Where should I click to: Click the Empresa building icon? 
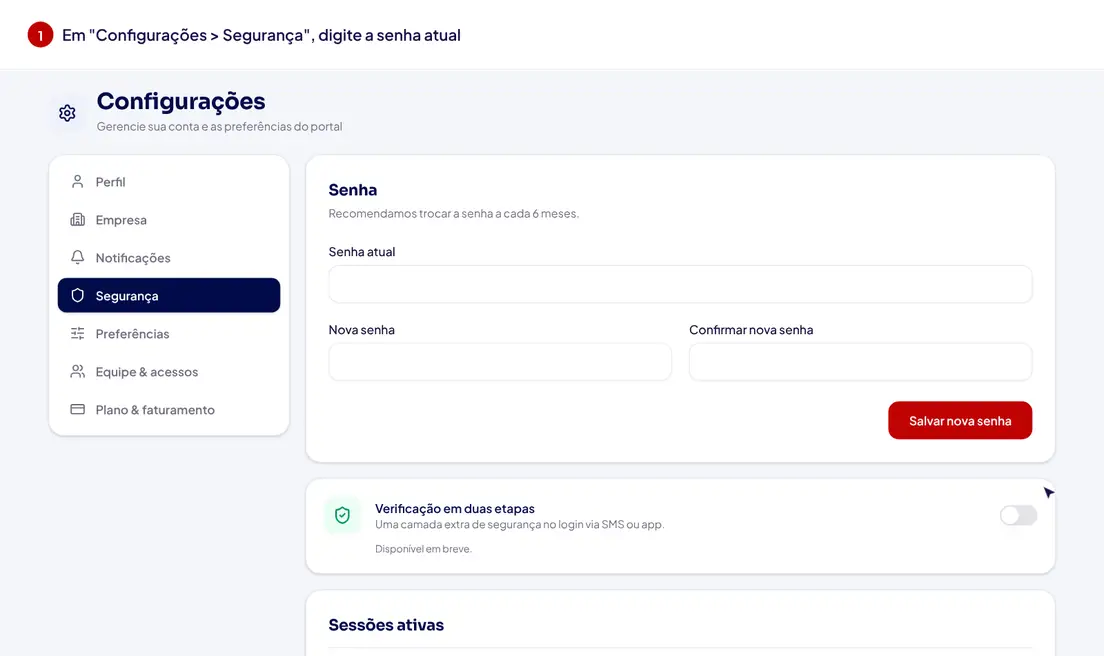77,220
